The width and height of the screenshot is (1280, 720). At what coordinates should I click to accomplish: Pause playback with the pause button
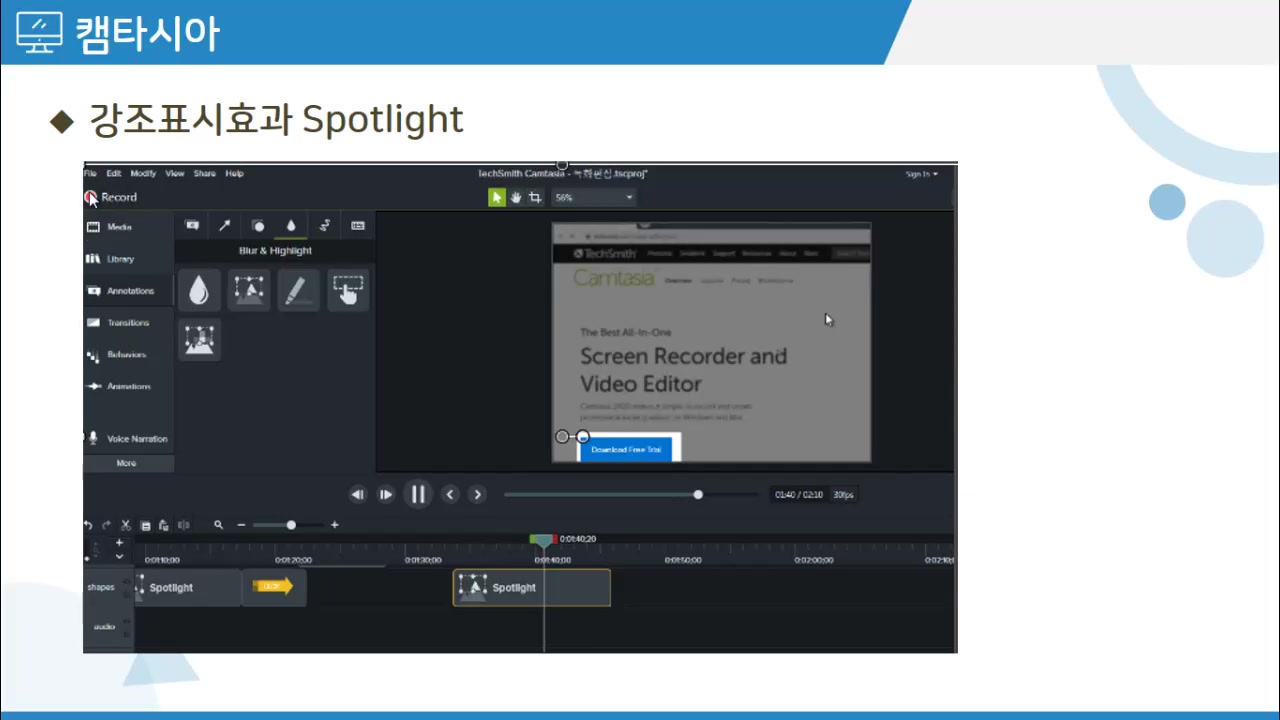(x=418, y=494)
